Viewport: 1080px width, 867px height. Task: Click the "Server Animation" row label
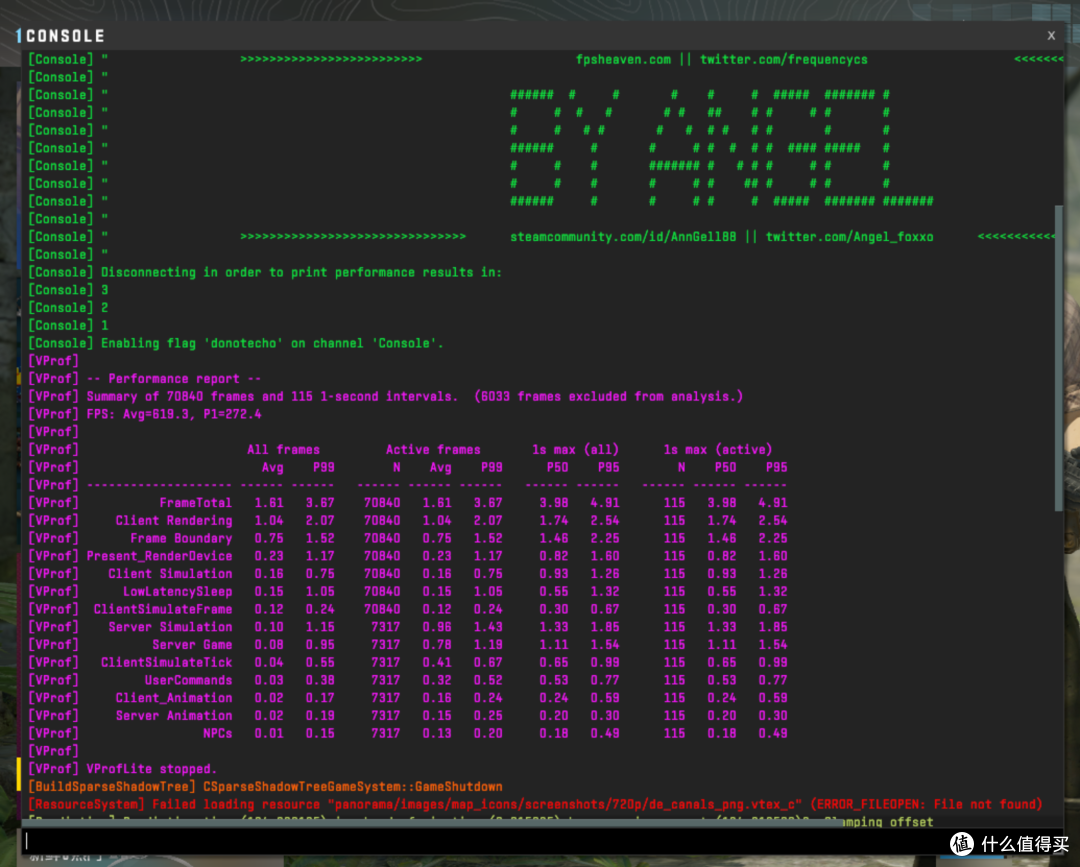point(174,715)
